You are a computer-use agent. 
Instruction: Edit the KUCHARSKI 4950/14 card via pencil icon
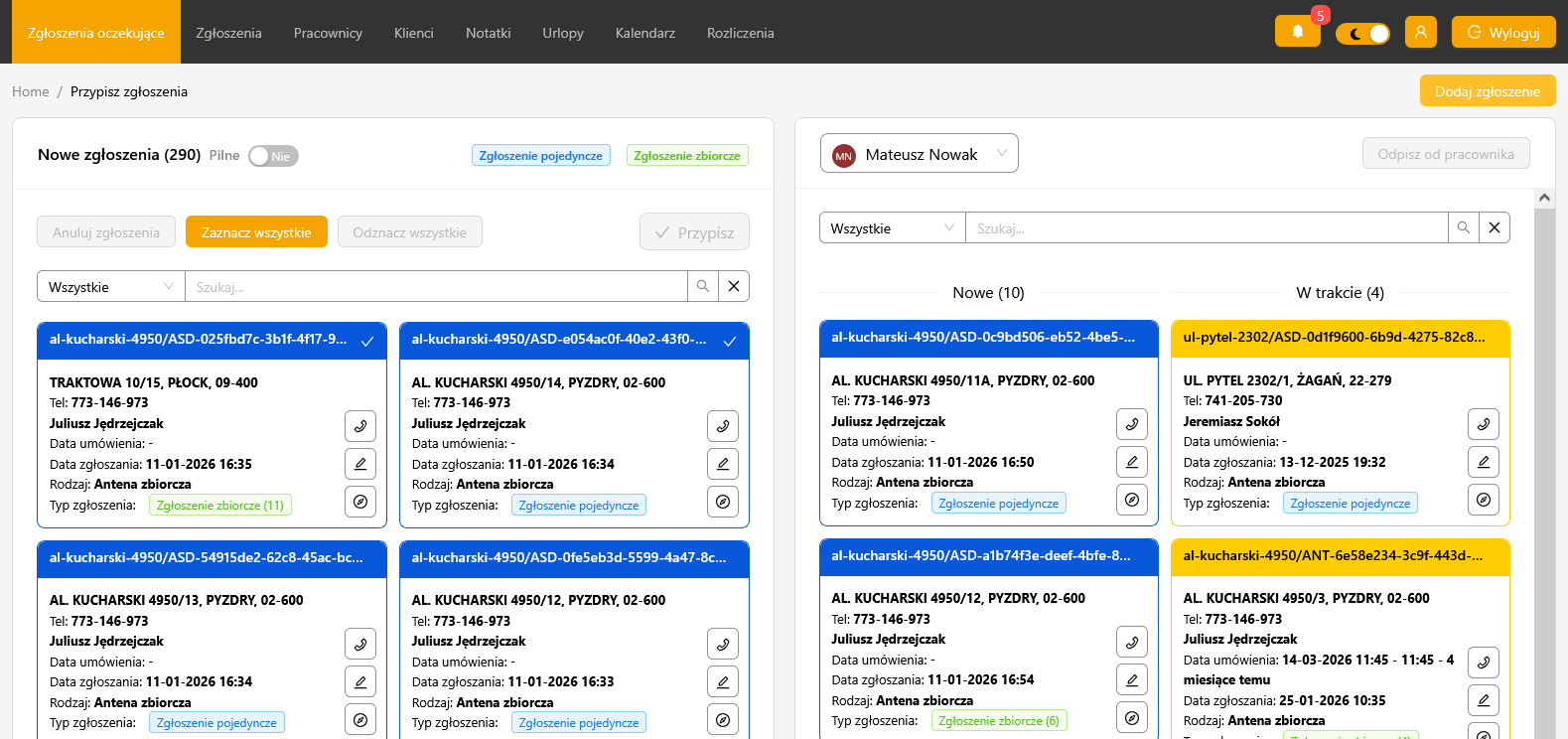coord(723,464)
